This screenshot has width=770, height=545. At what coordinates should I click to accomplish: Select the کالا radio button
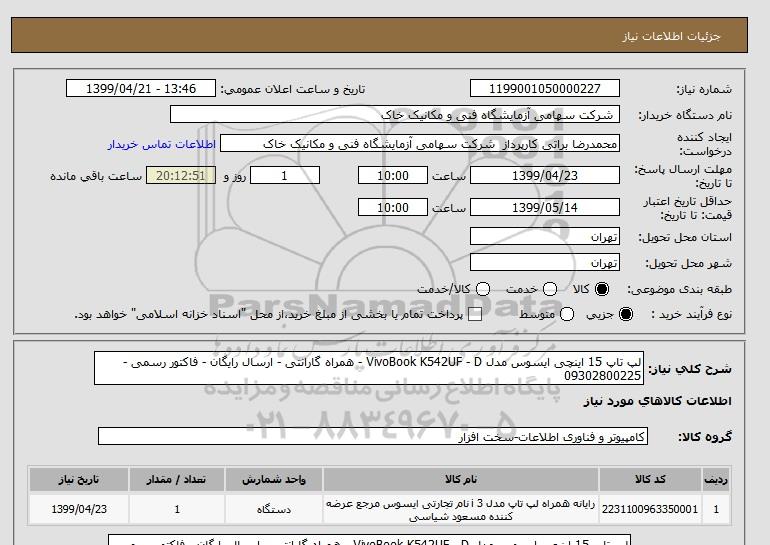click(602, 289)
